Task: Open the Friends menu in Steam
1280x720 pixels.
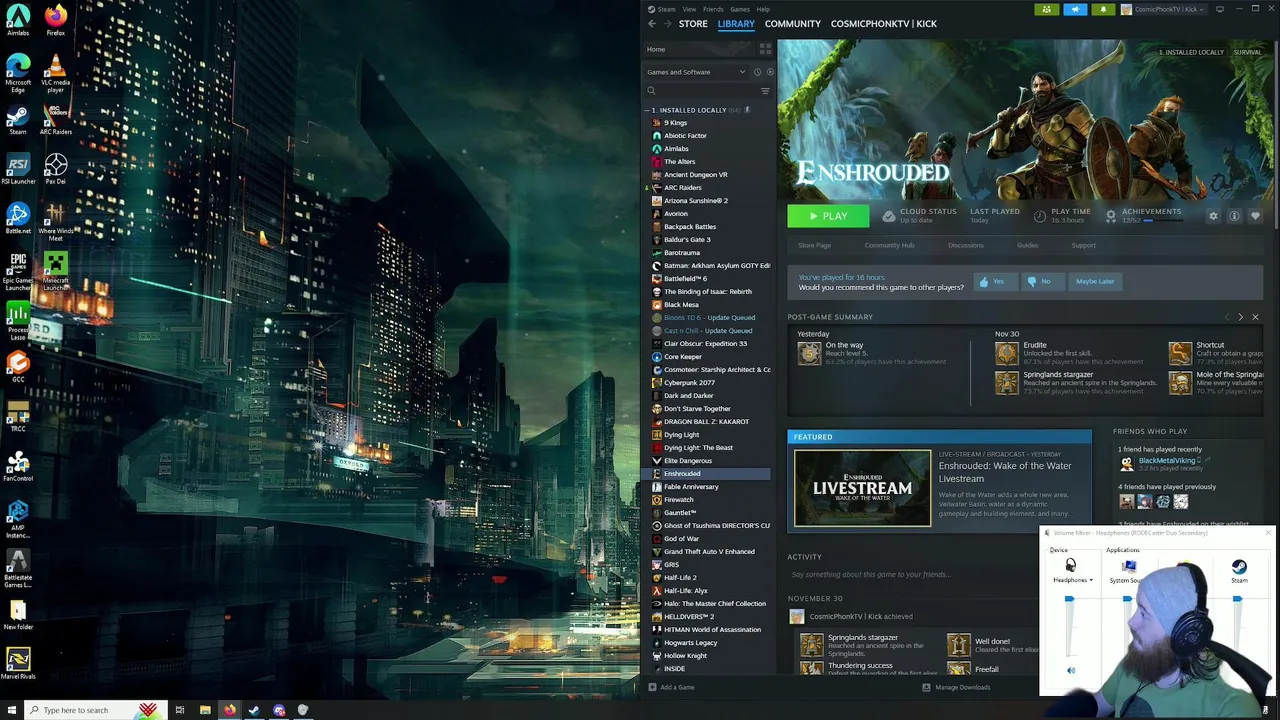Action: [713, 9]
